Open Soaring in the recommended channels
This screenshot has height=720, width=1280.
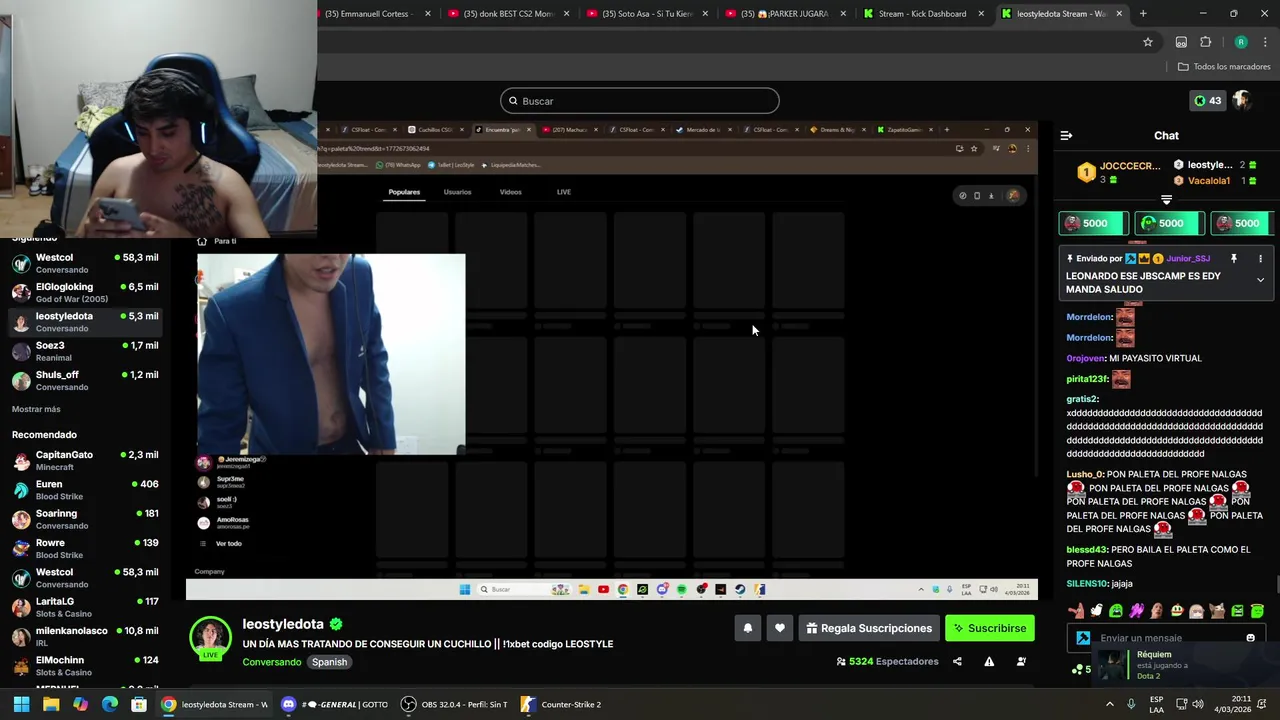(85, 519)
